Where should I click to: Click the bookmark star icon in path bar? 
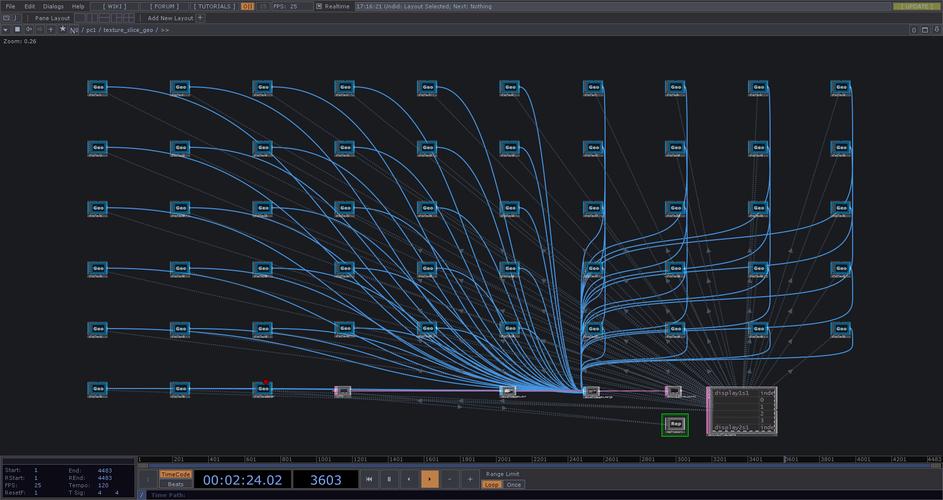62,29
